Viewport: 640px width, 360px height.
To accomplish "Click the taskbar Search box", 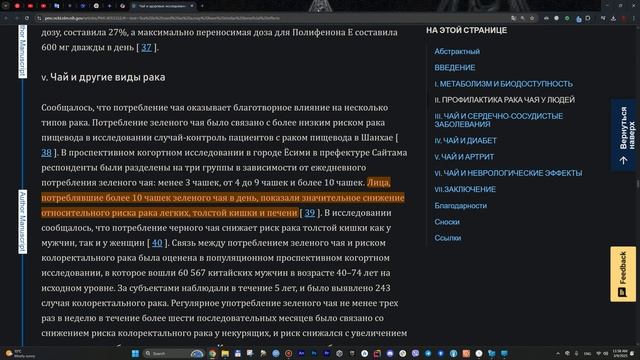I will (x=173, y=353).
